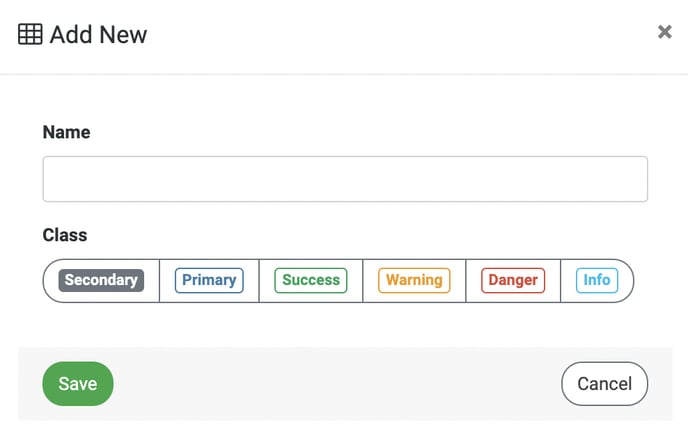Click the Class field label
This screenshot has width=688, height=438.
(65, 235)
